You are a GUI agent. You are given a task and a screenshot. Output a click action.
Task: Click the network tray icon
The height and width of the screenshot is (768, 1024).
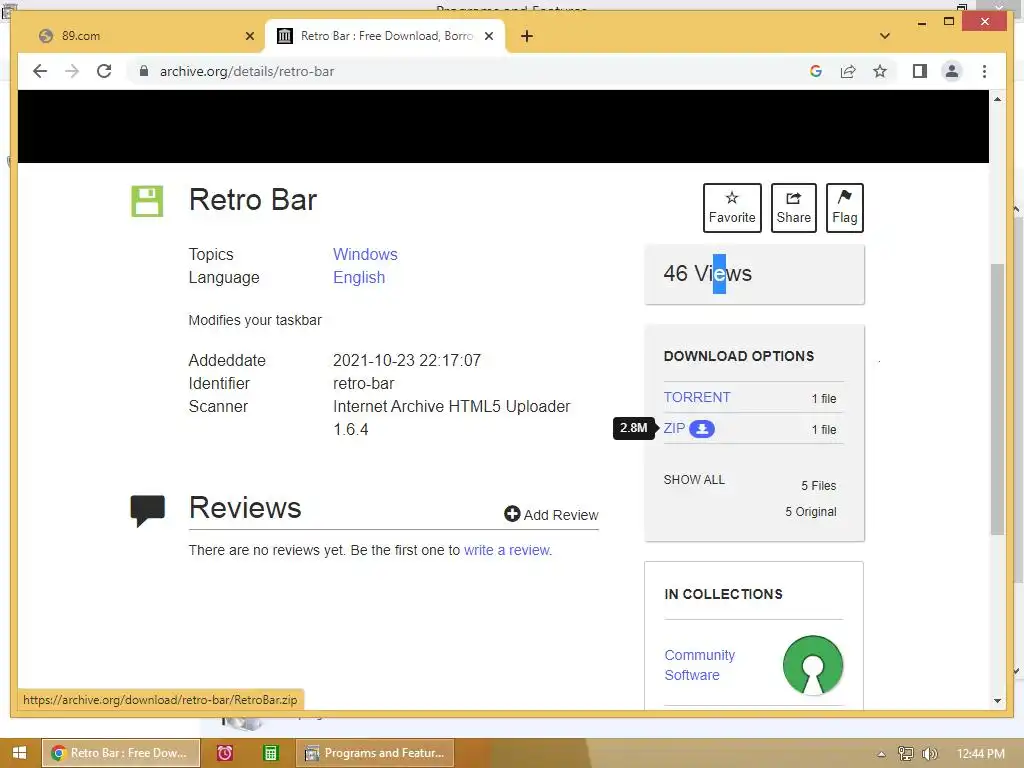click(x=905, y=754)
